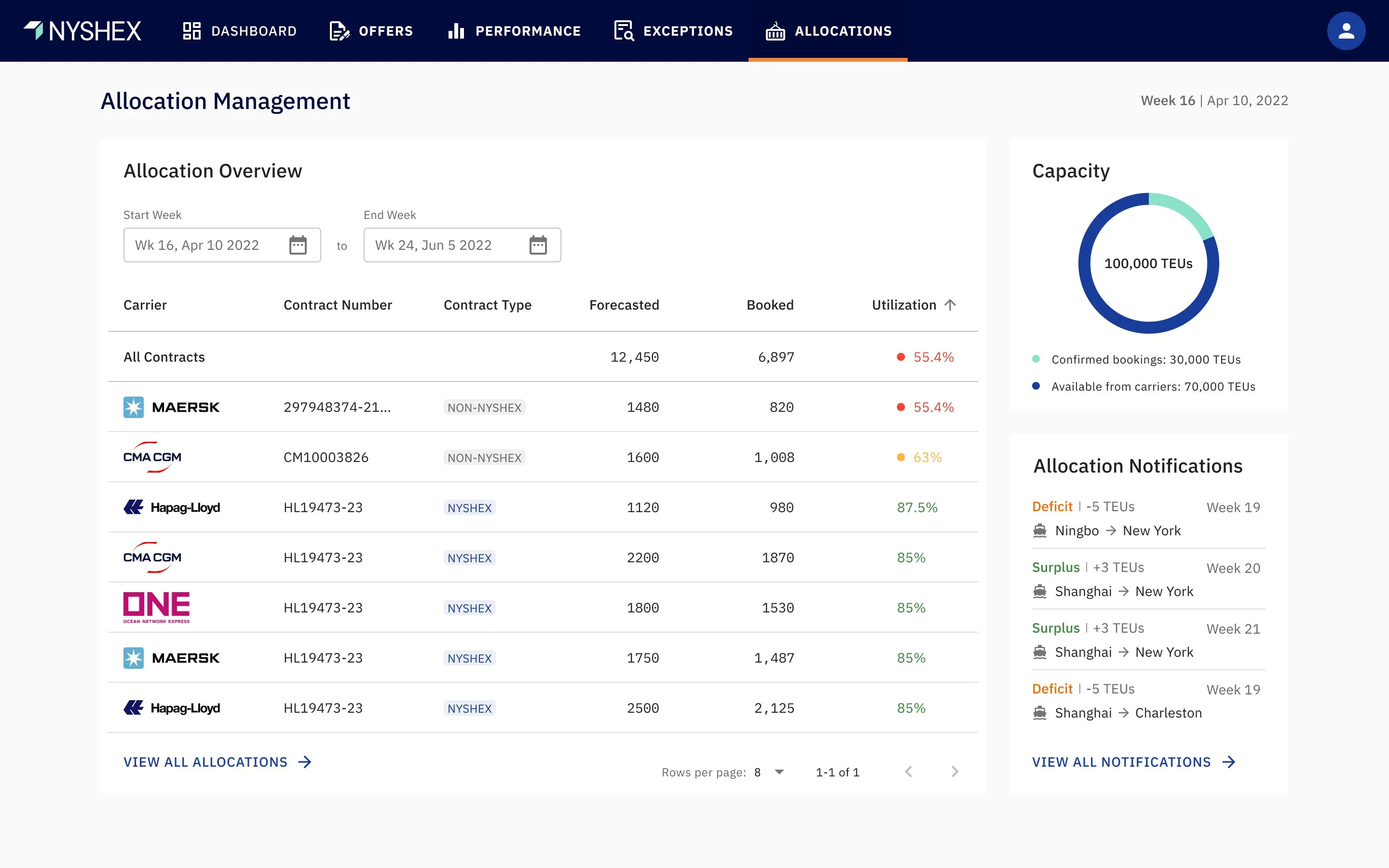Open the Performance tab
Viewport: 1389px width, 868px height.
514,31
